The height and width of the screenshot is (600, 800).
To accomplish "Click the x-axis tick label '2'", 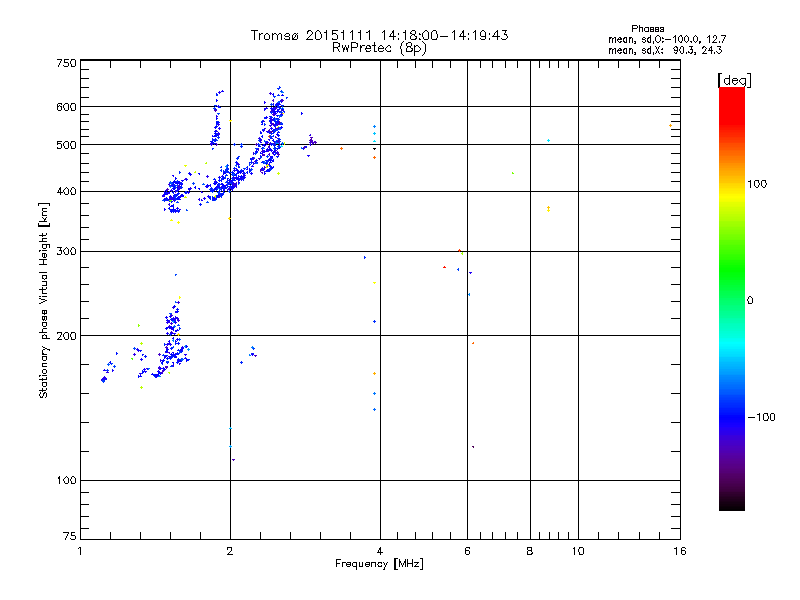I will (x=230, y=551).
